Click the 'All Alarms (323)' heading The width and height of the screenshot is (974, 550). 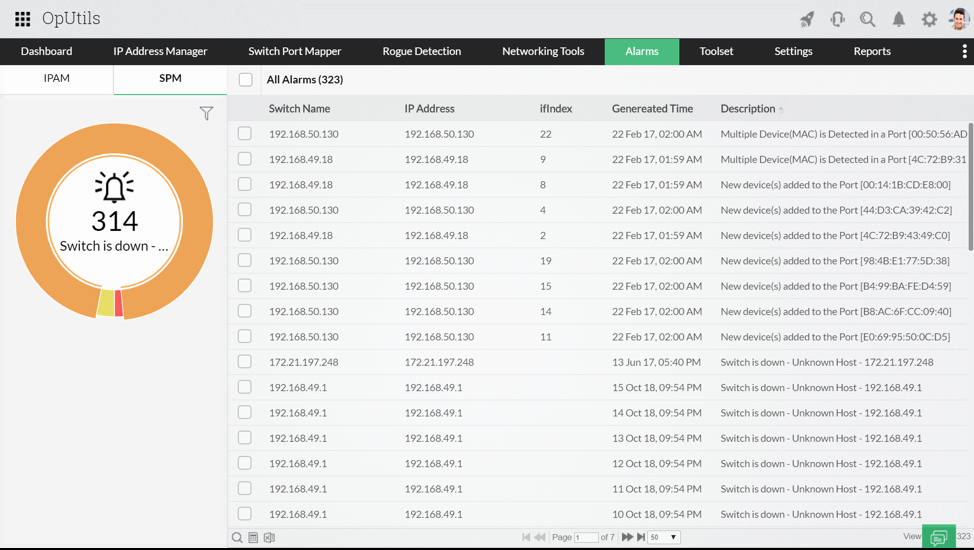(304, 80)
